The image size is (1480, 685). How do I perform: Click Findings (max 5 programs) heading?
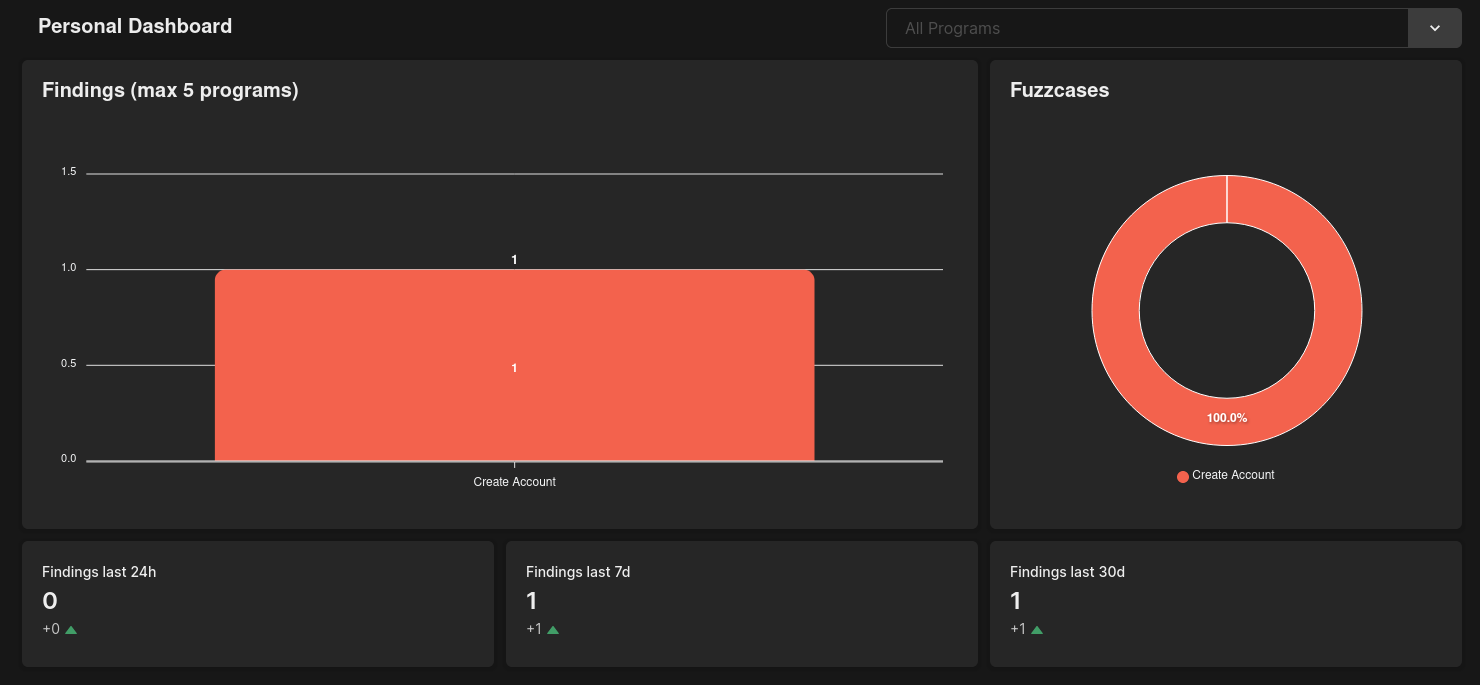[170, 90]
